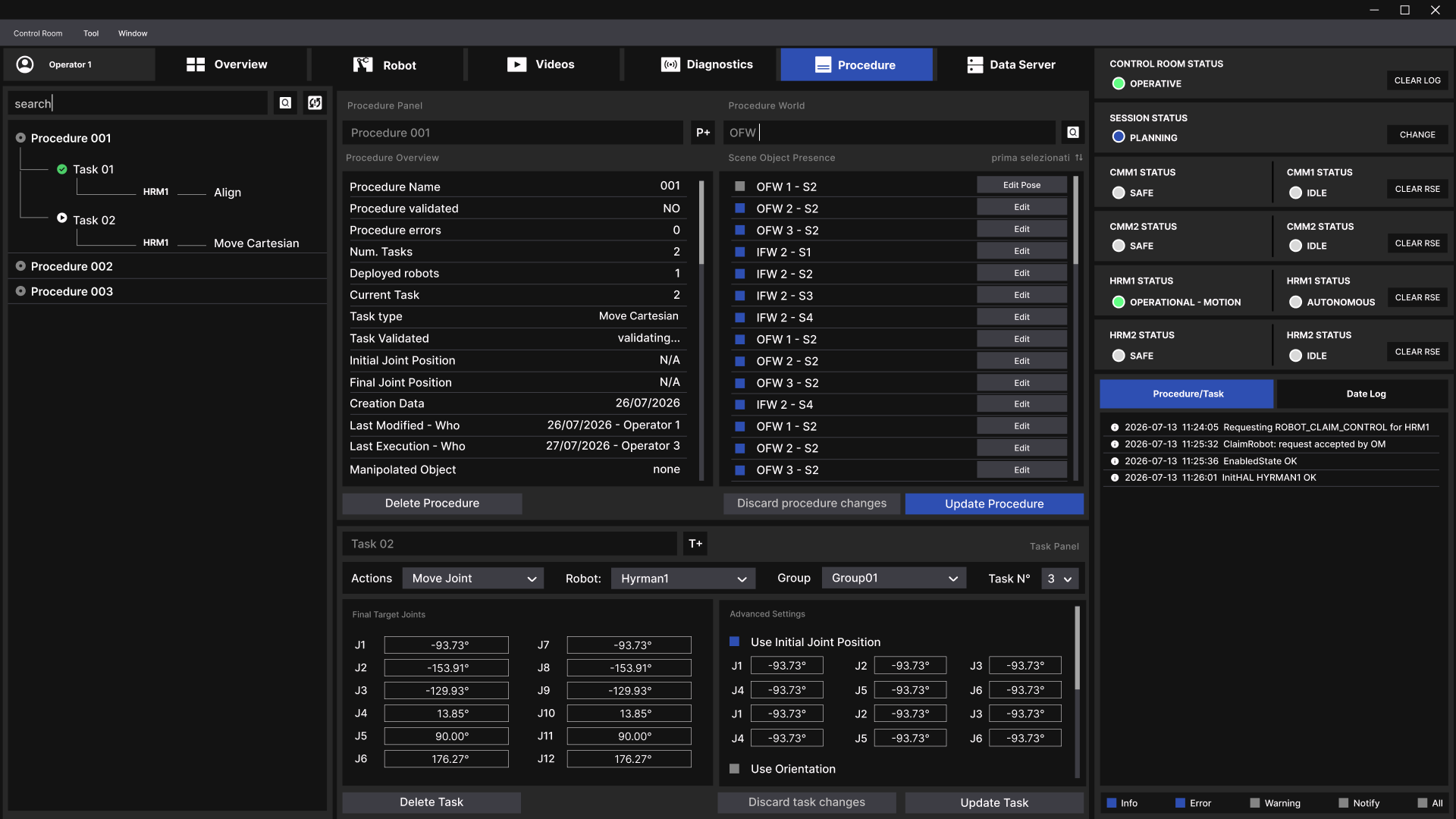Click the Update Task button
This screenshot has height=819, width=1456.
click(x=994, y=802)
